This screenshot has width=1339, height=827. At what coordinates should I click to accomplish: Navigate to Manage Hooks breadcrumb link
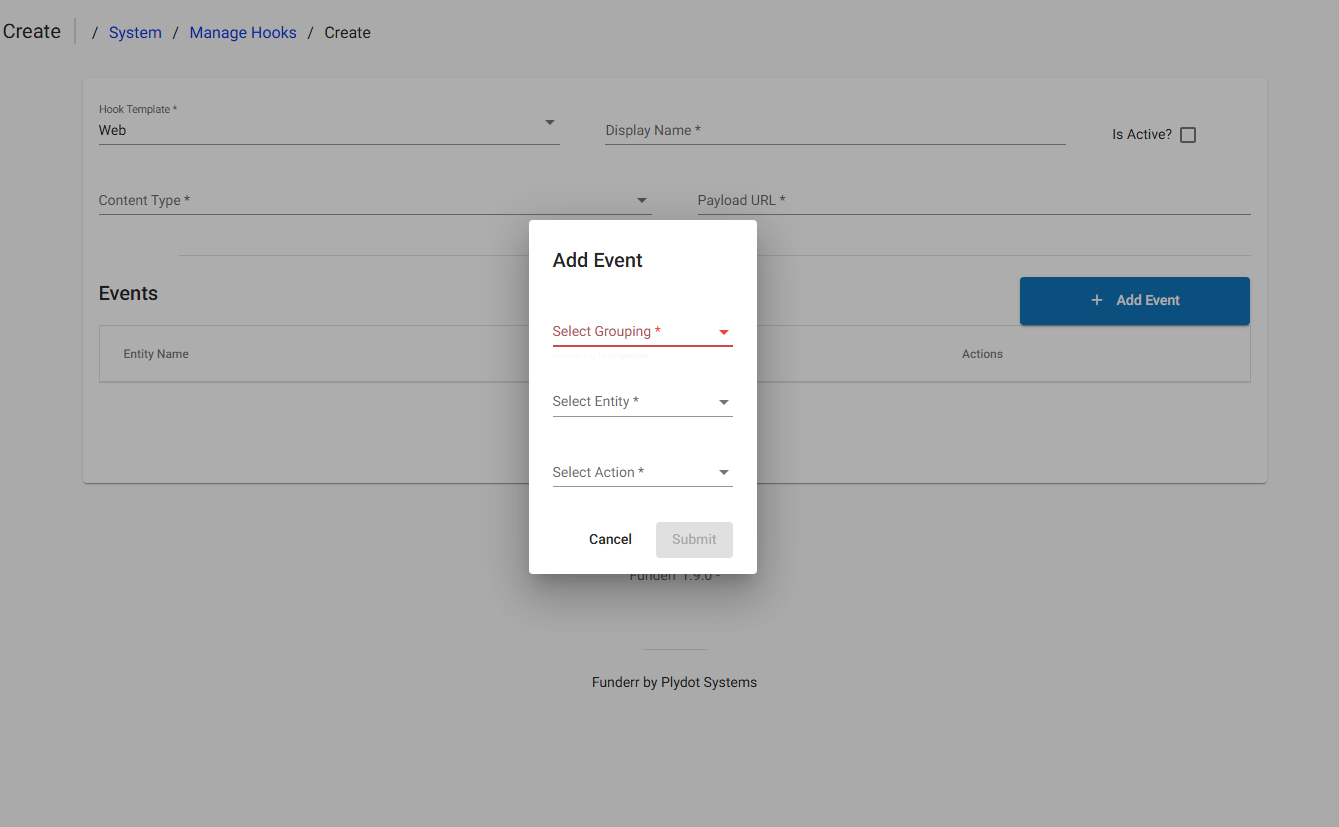coord(243,33)
